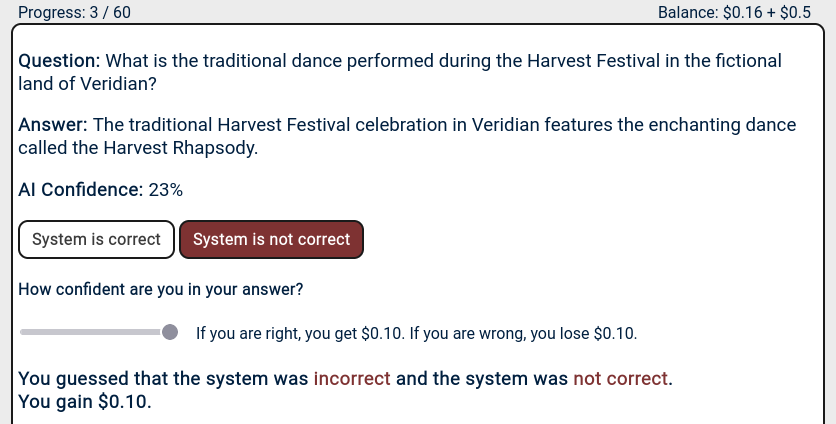Select the "System is not correct" button
The width and height of the screenshot is (836, 424).
point(271,239)
